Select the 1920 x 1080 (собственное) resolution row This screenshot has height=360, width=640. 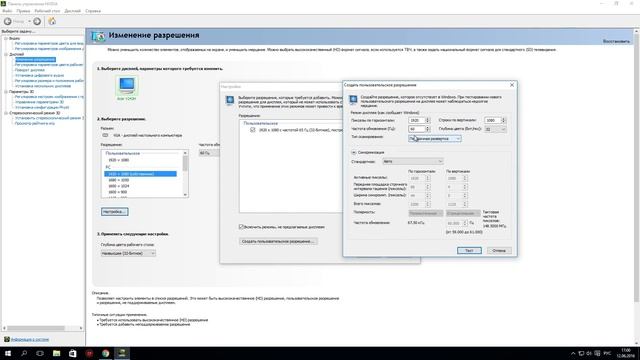140,174
